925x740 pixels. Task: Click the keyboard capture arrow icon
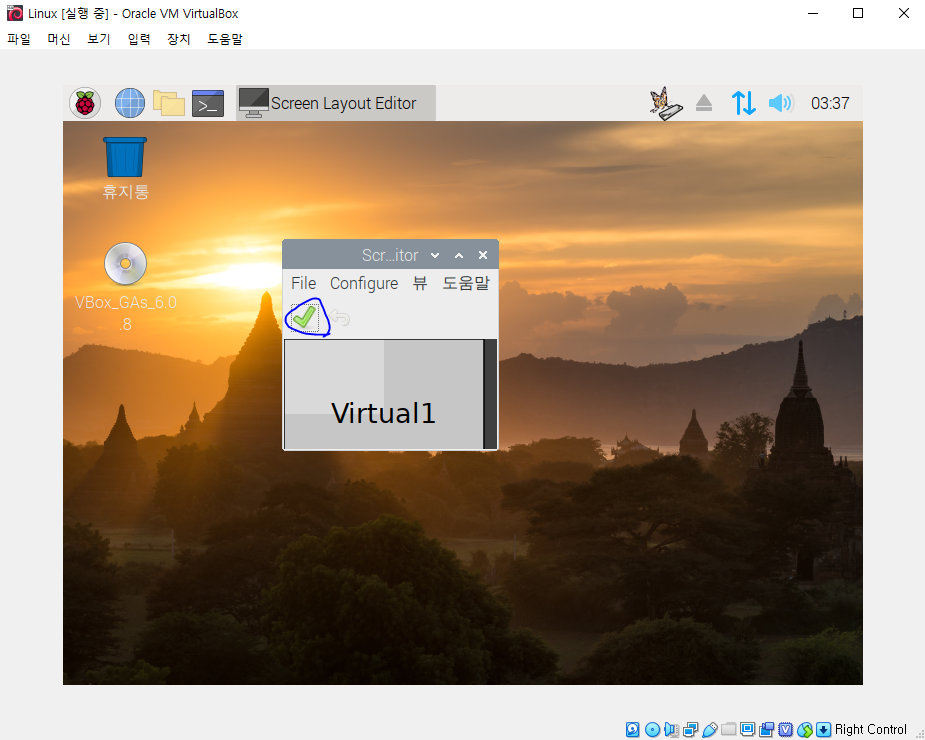tap(824, 729)
